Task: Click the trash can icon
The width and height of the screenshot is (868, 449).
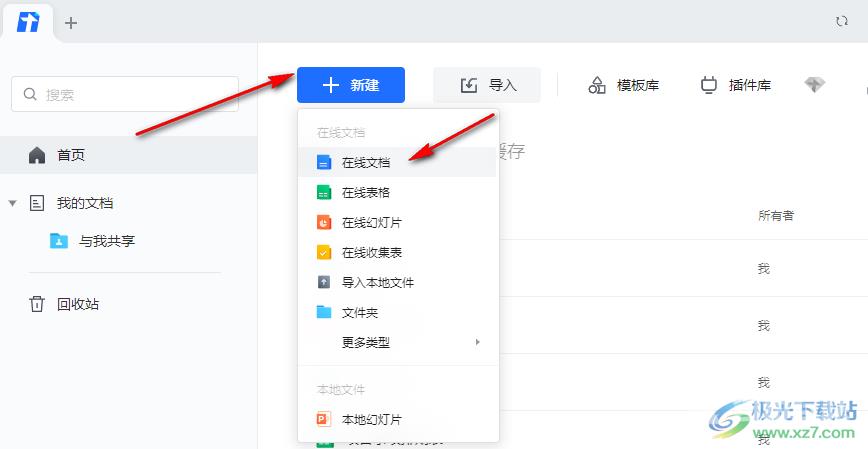Action: pyautogui.click(x=37, y=304)
